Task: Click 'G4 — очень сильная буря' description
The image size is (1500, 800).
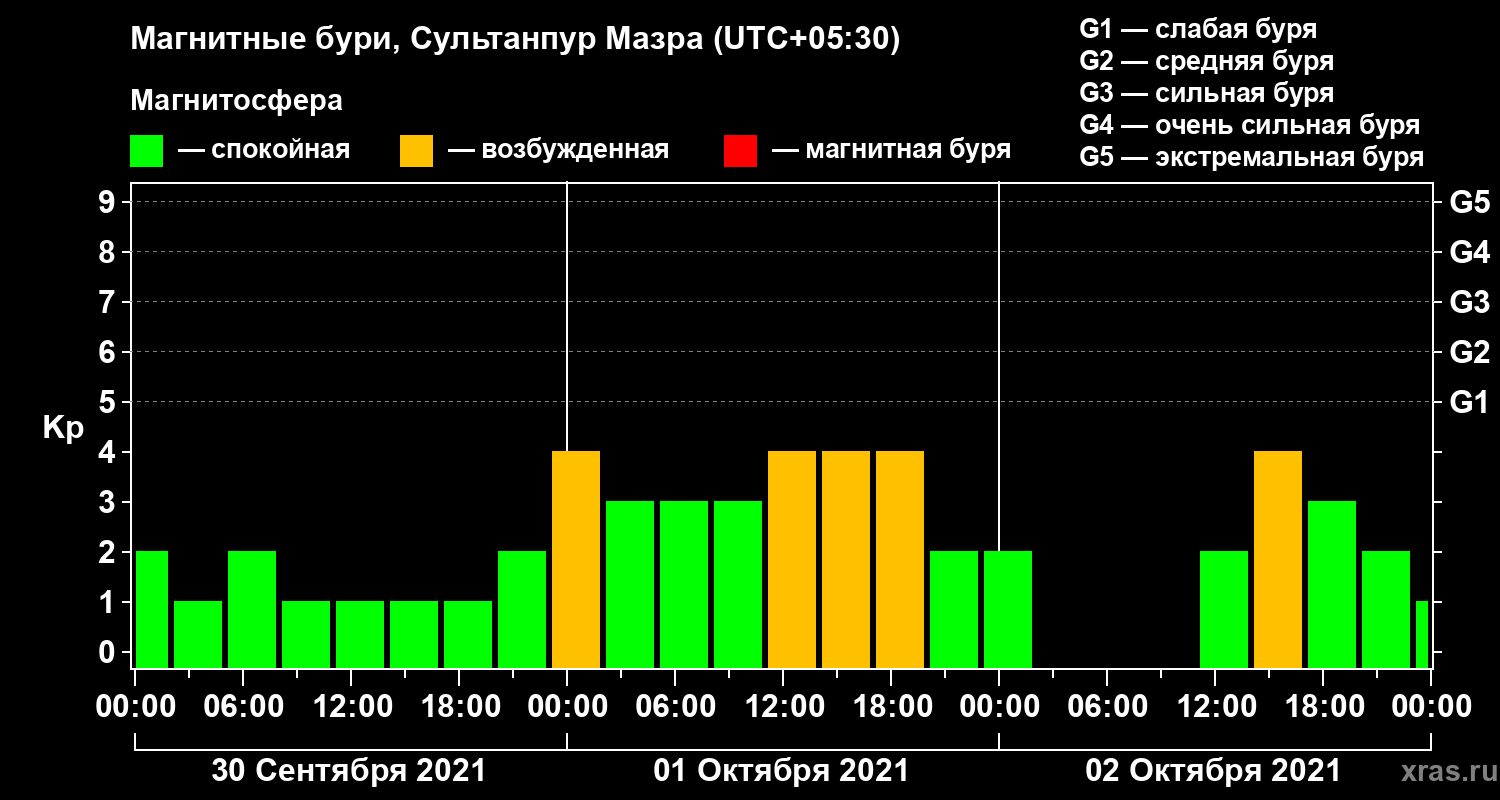Action: (1250, 125)
